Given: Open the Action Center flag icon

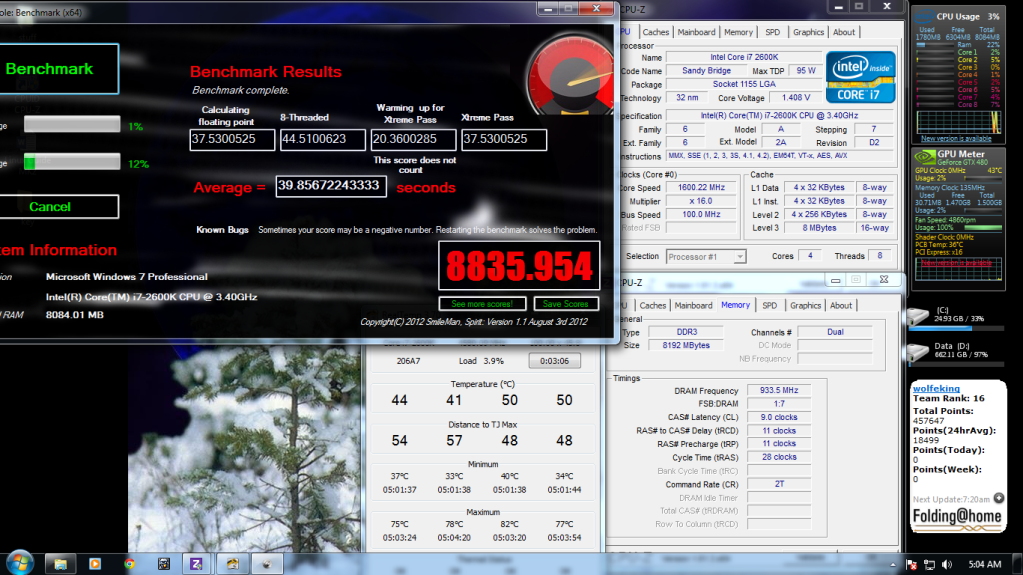Looking at the screenshot, I should click(x=912, y=565).
